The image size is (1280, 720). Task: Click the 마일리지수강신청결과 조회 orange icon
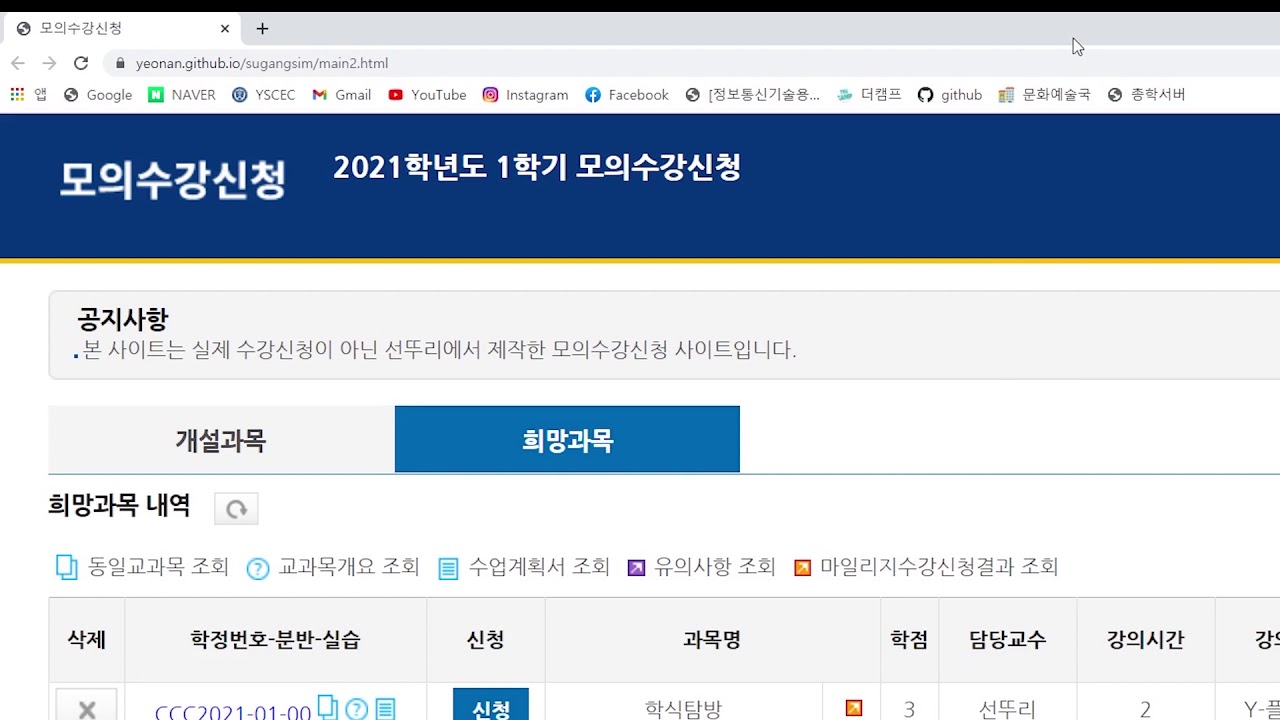802,568
